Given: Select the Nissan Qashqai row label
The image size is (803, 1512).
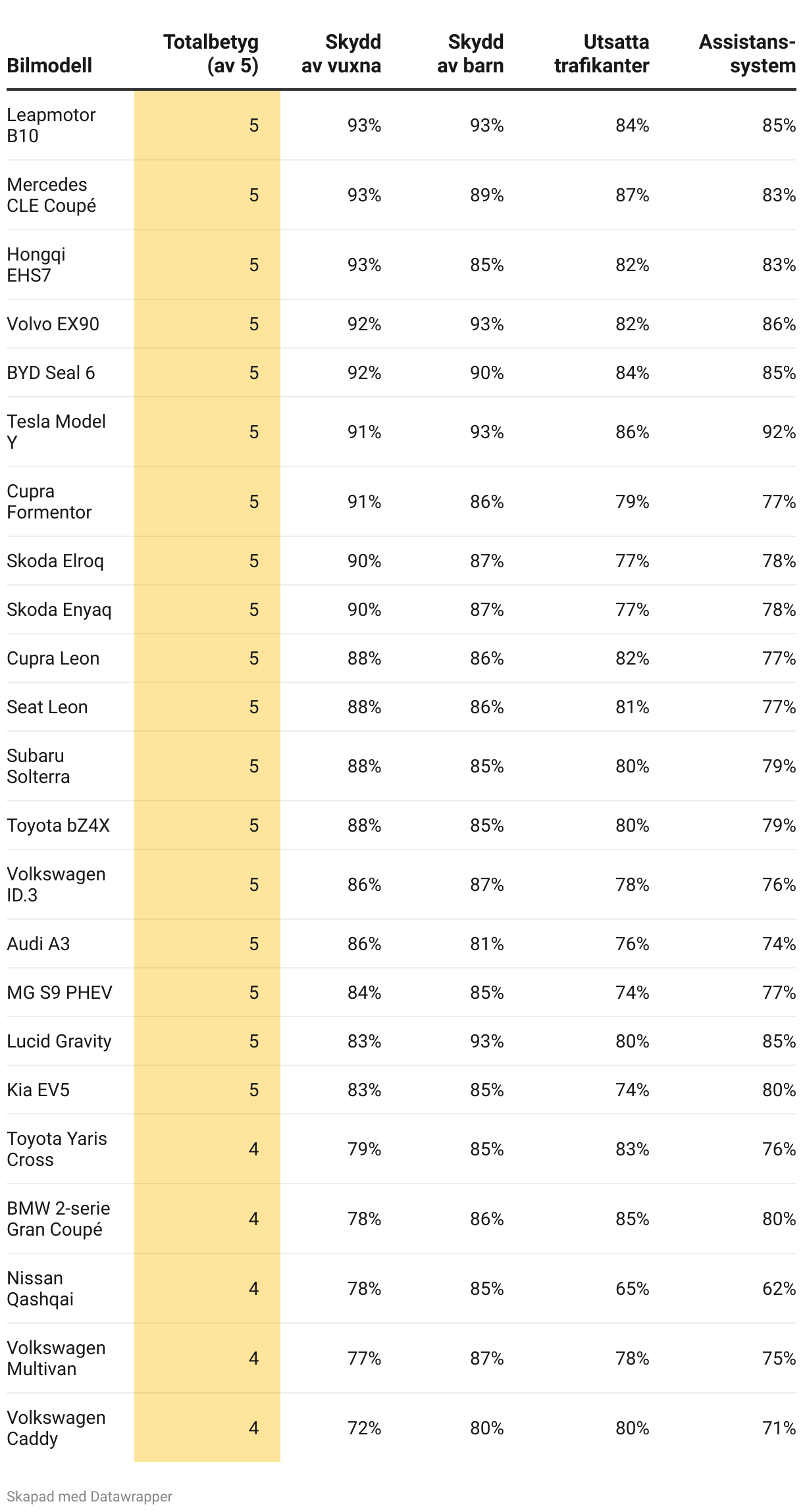Looking at the screenshot, I should pos(40,1288).
